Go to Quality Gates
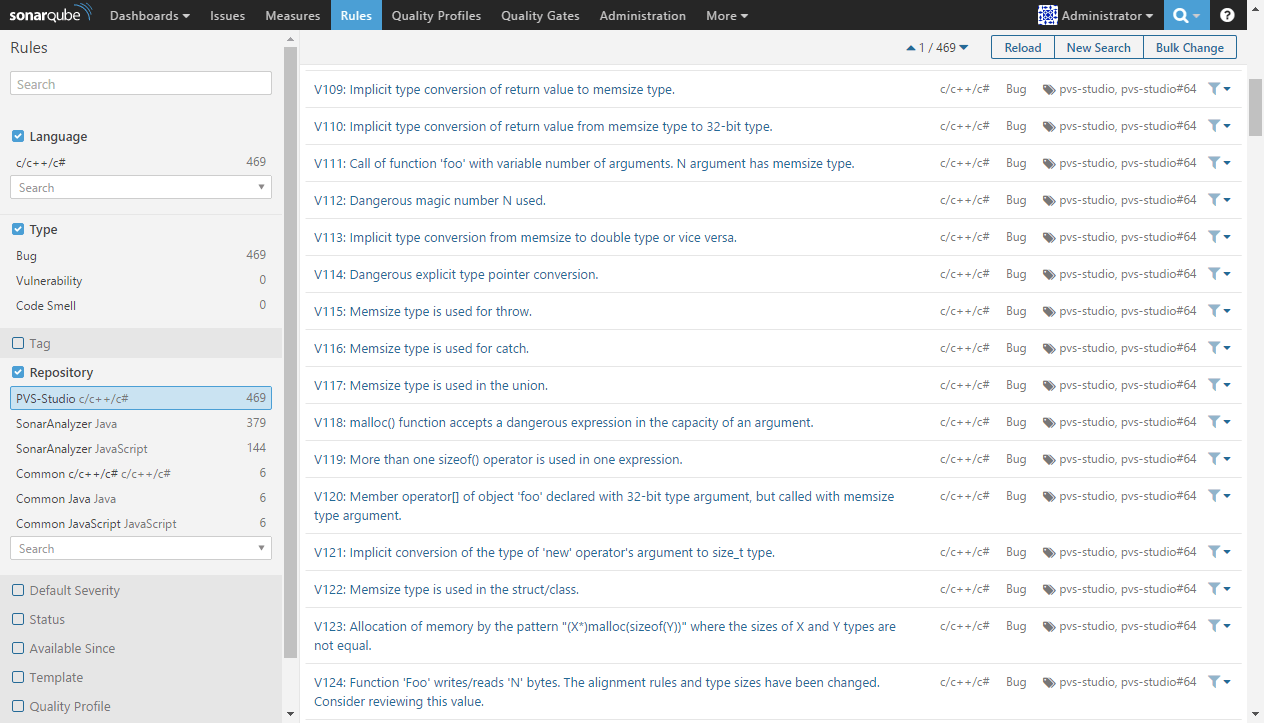Screen dimensions: 1264x723 pyautogui.click(x=540, y=15)
